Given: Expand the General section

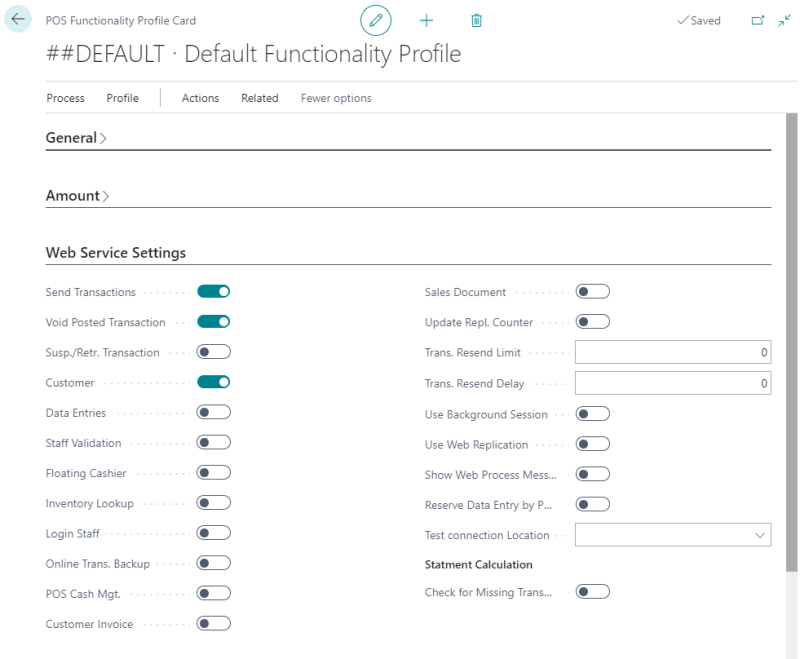Looking at the screenshot, I should click(x=70, y=138).
